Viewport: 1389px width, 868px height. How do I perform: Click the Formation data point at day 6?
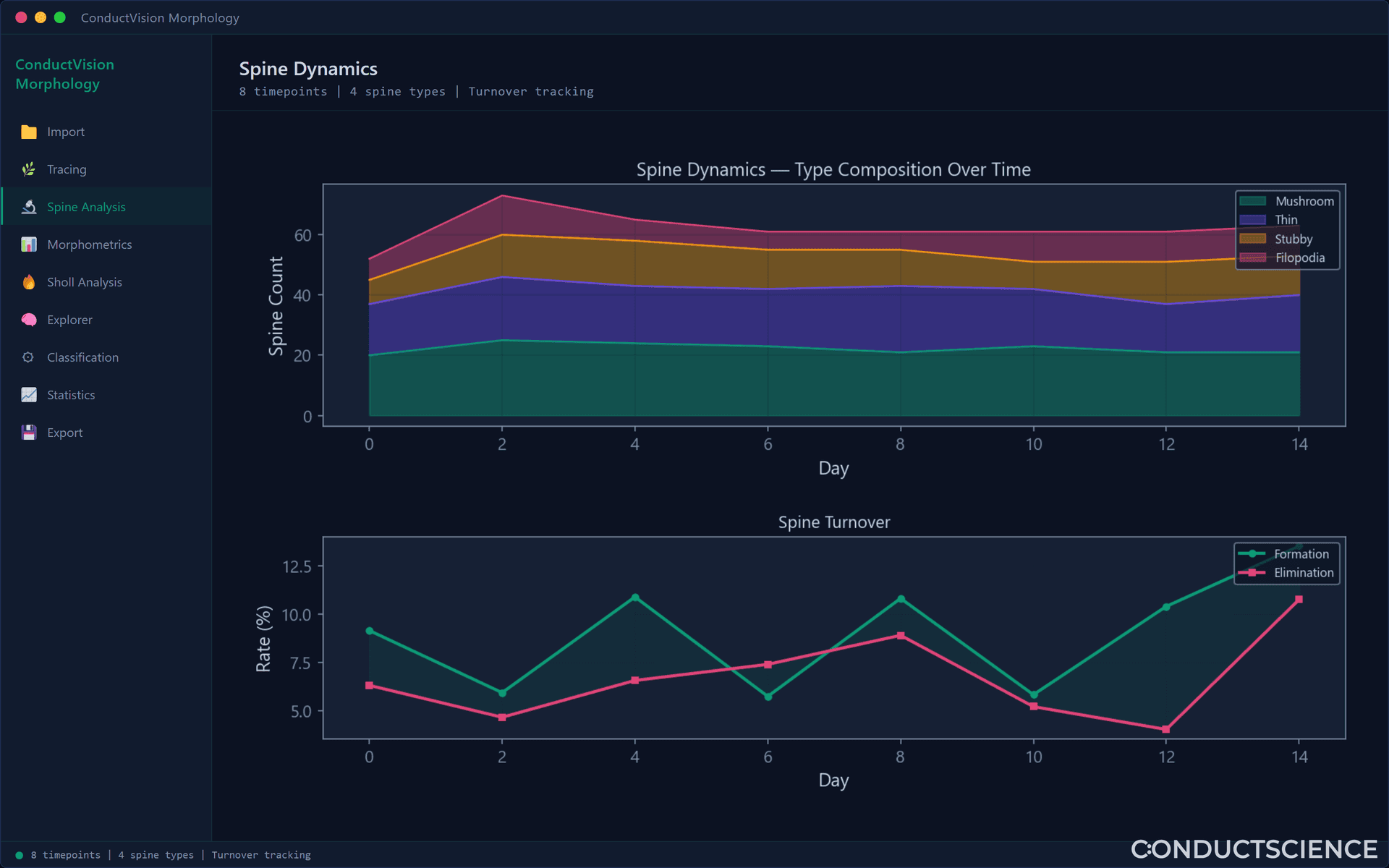(x=768, y=697)
